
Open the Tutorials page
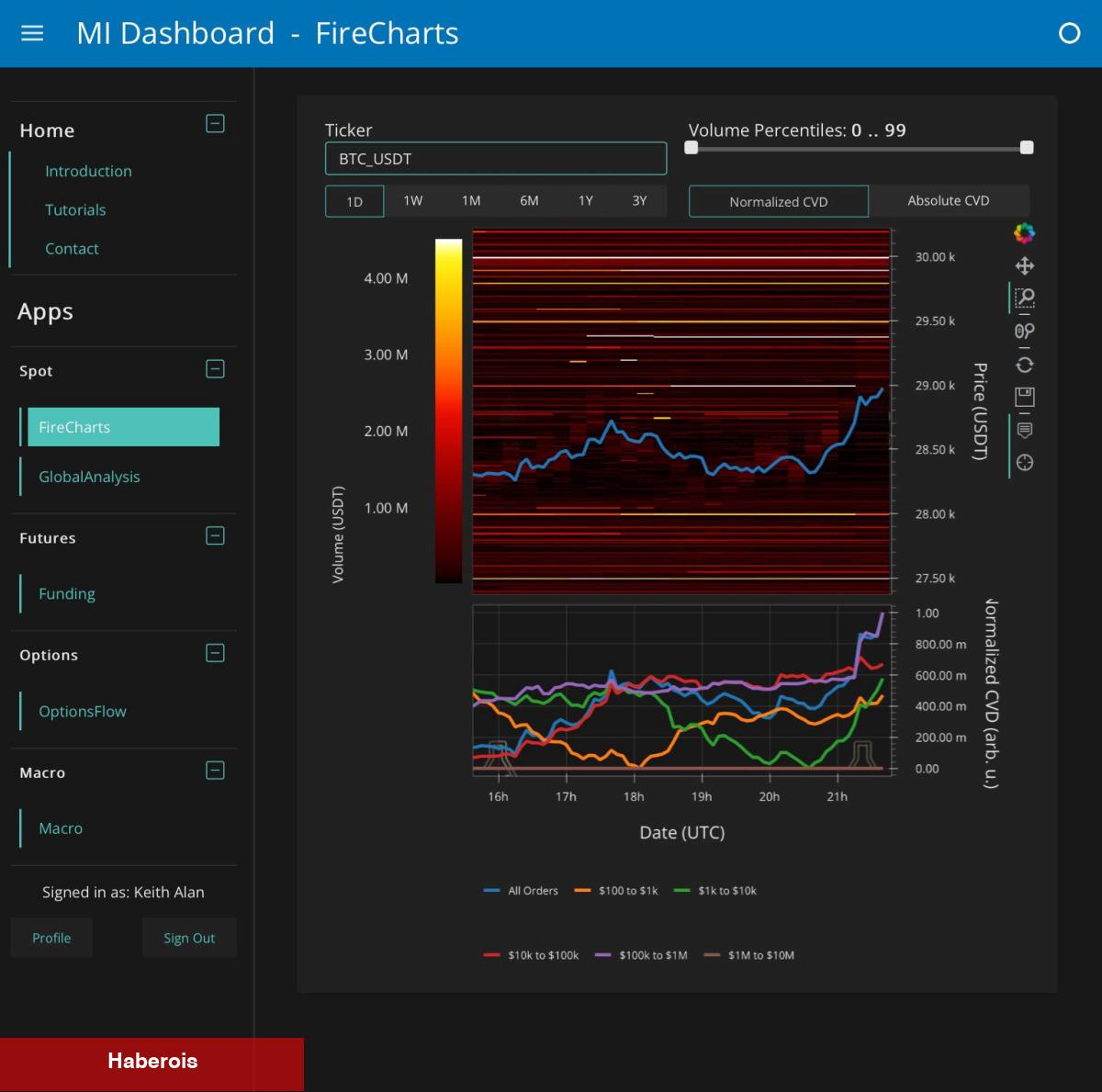pyautogui.click(x=75, y=209)
